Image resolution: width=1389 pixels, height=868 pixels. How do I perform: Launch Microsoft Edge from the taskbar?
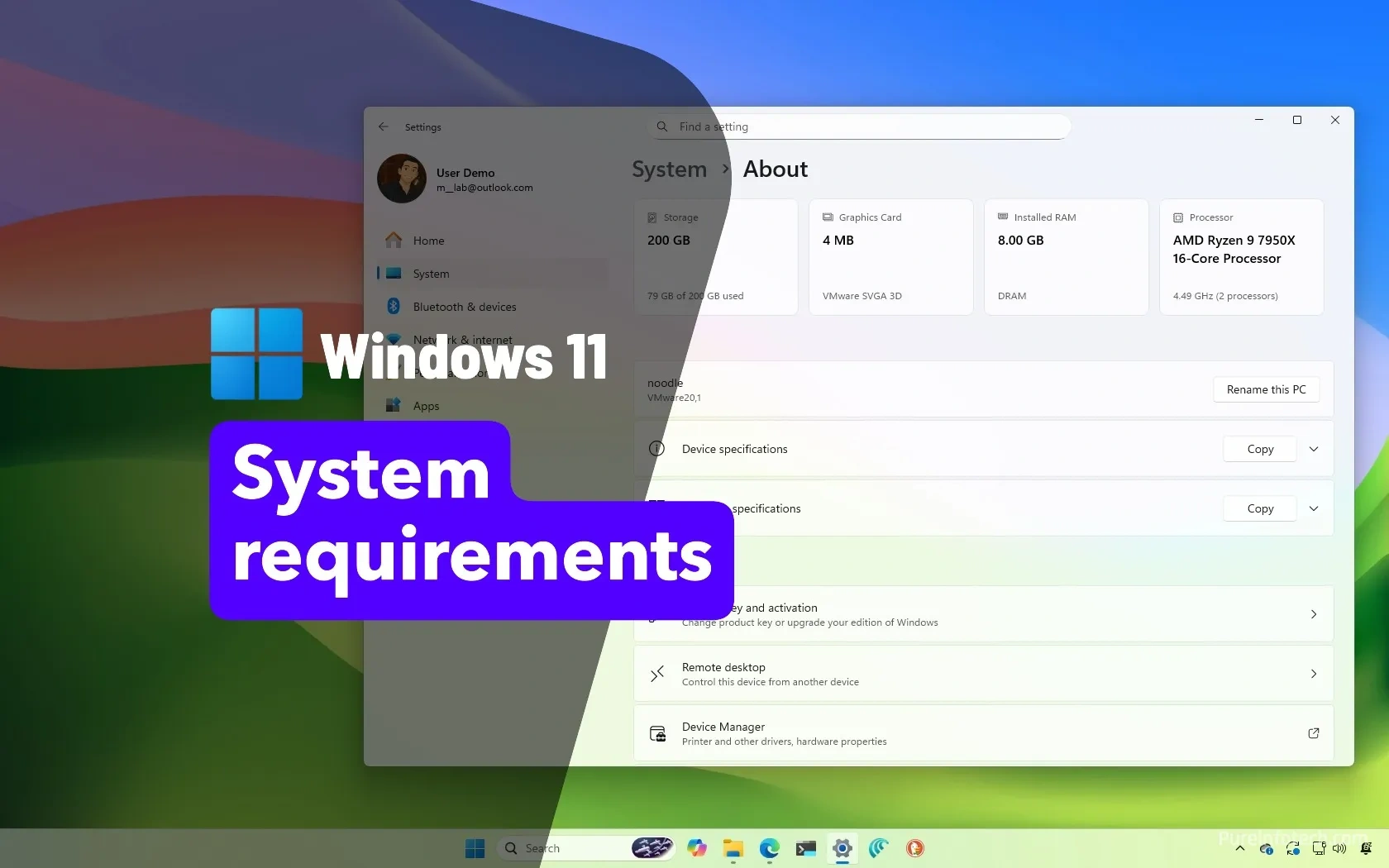coord(769,848)
